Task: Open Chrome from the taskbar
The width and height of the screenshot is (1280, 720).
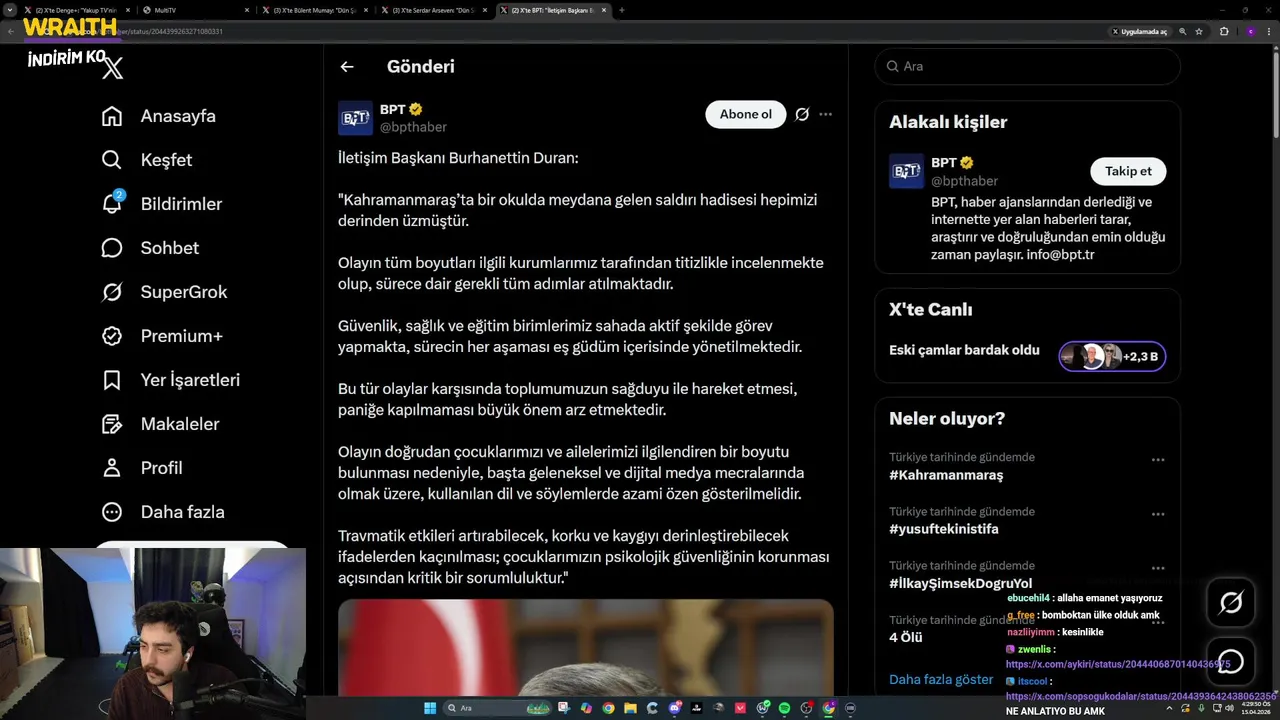Action: point(608,708)
